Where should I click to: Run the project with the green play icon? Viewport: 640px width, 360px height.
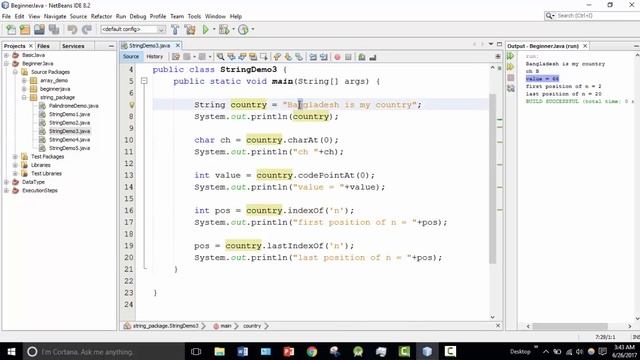pos(206,29)
